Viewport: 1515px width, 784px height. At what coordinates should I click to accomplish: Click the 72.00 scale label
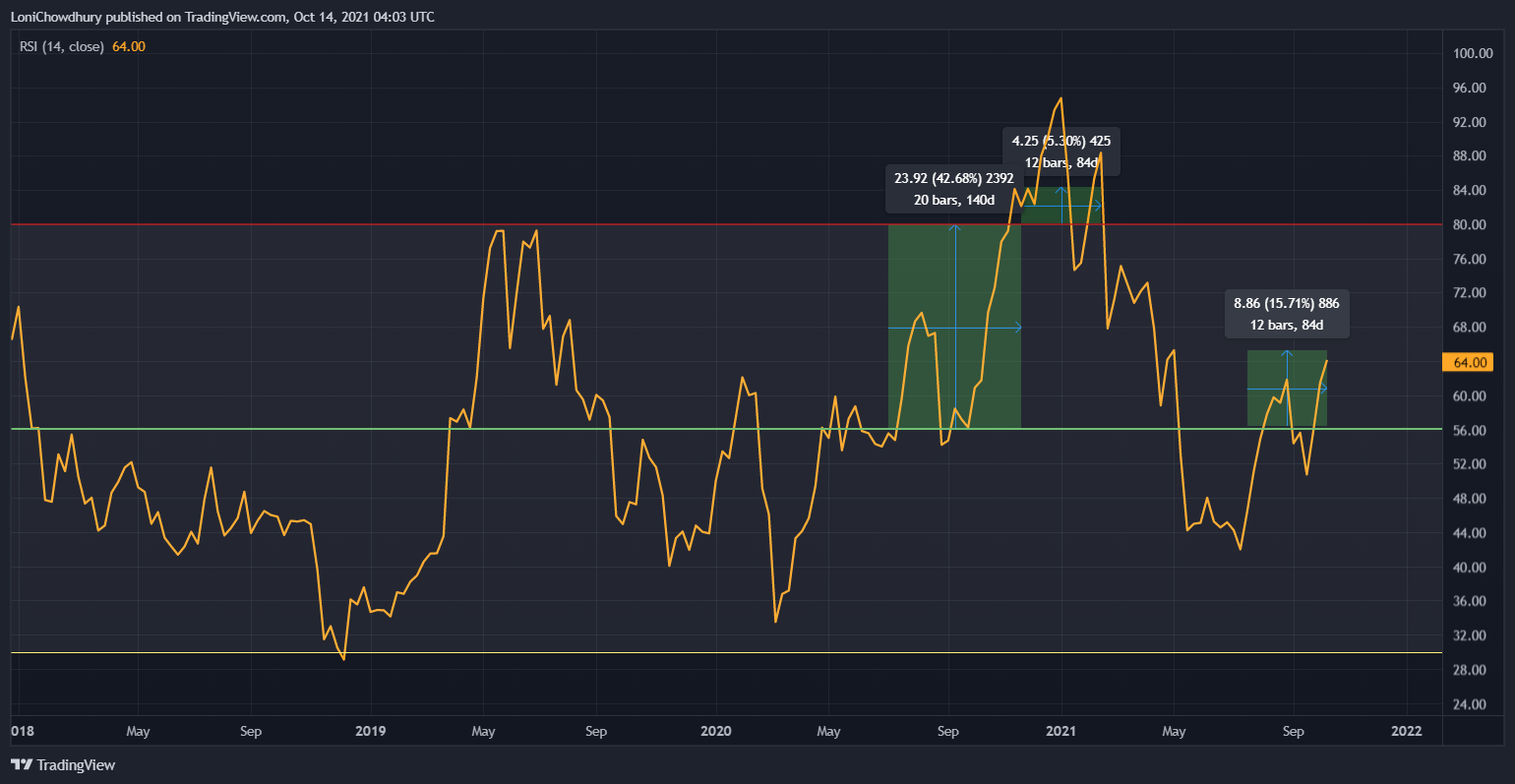1469,293
